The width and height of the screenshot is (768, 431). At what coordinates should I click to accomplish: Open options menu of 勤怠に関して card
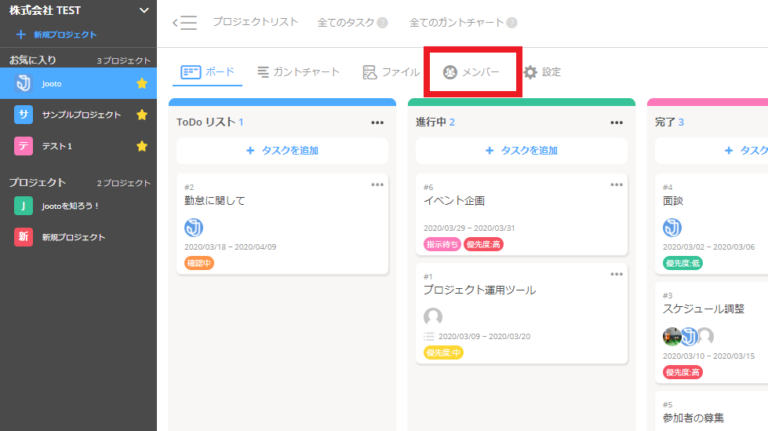[377, 185]
